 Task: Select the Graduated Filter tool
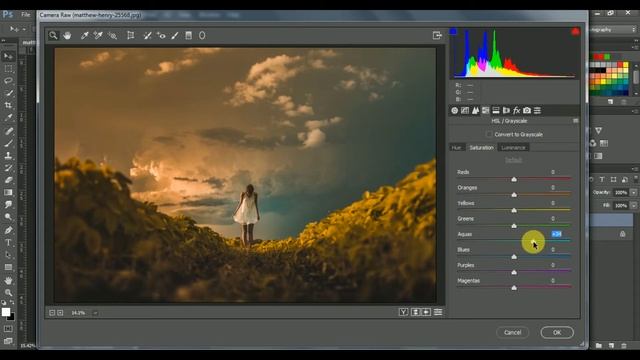point(189,36)
